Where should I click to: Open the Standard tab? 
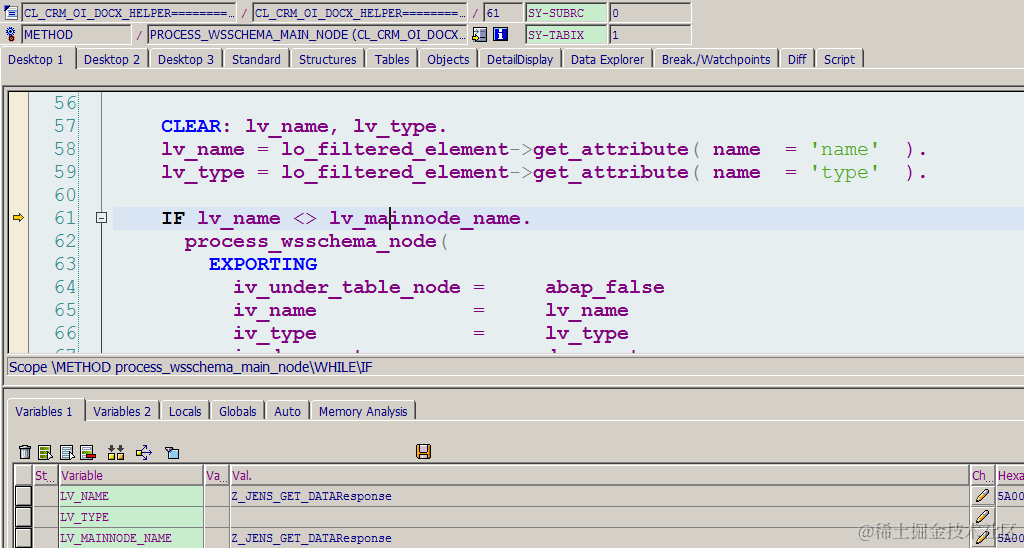257,59
